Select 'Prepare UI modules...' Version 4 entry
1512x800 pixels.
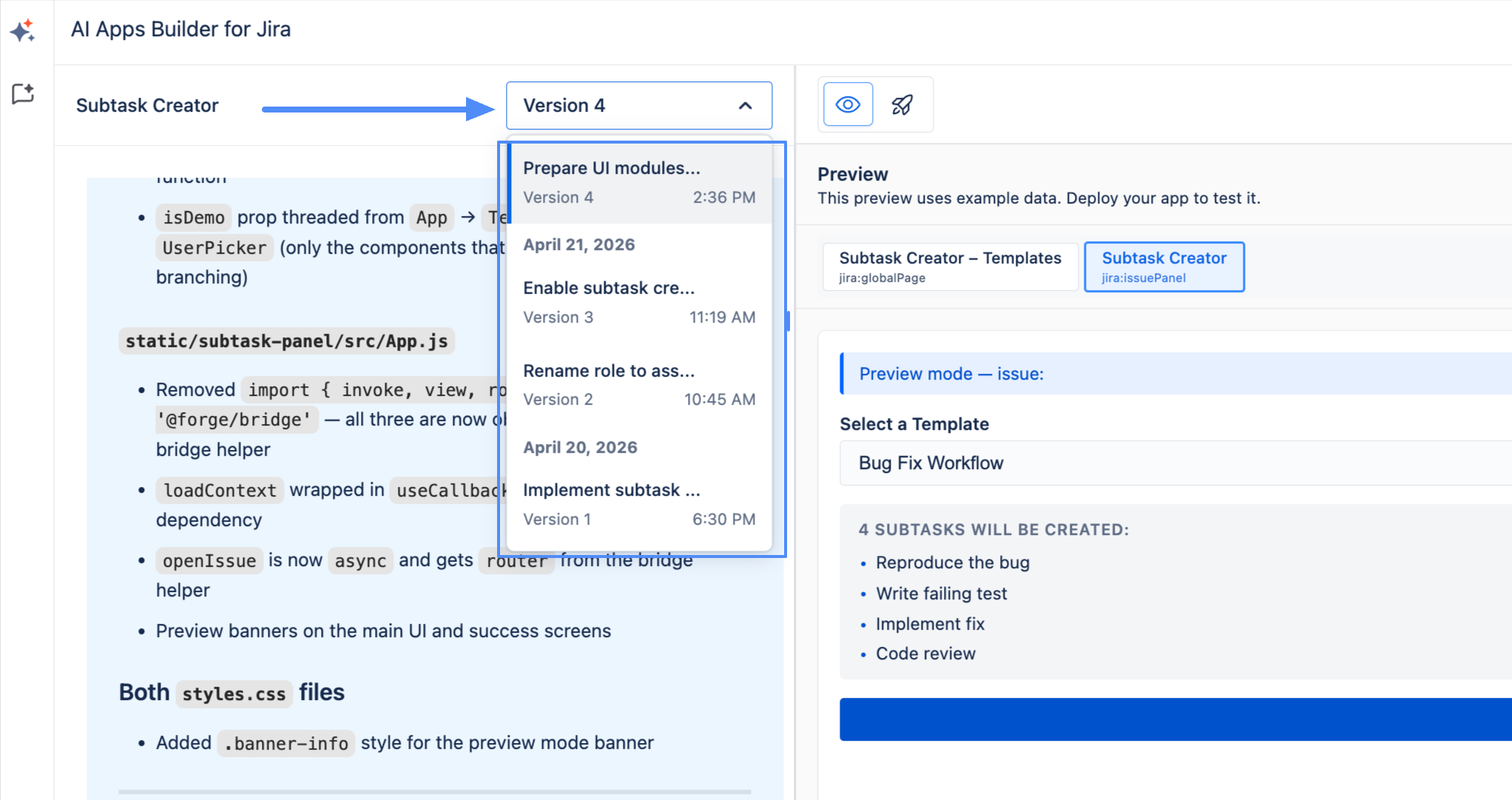coord(640,183)
